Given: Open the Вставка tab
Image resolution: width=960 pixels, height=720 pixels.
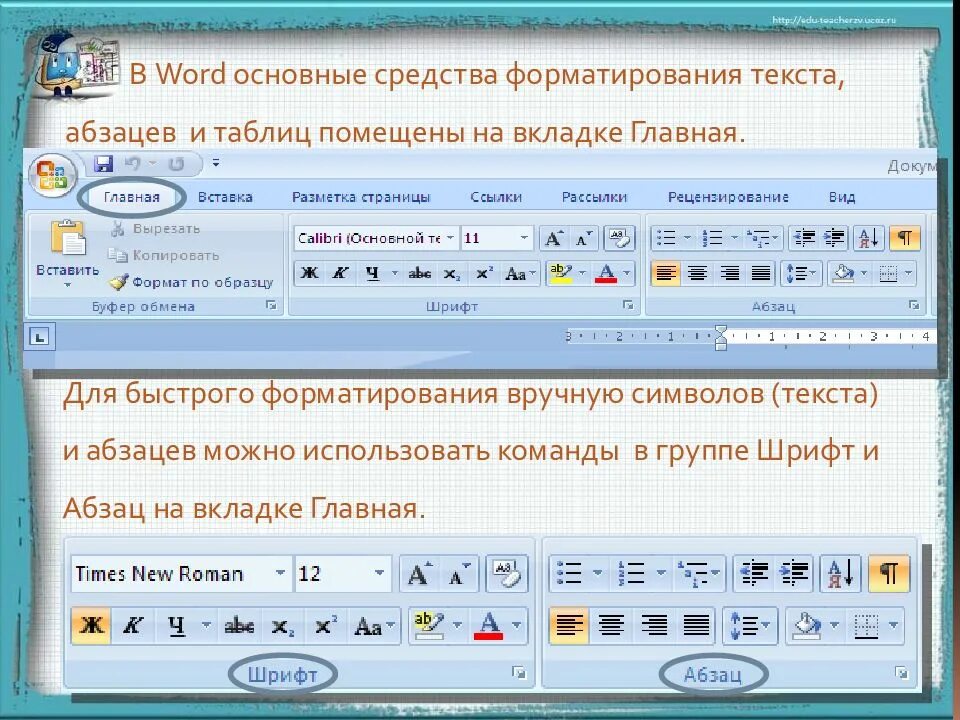Looking at the screenshot, I should click(x=225, y=197).
